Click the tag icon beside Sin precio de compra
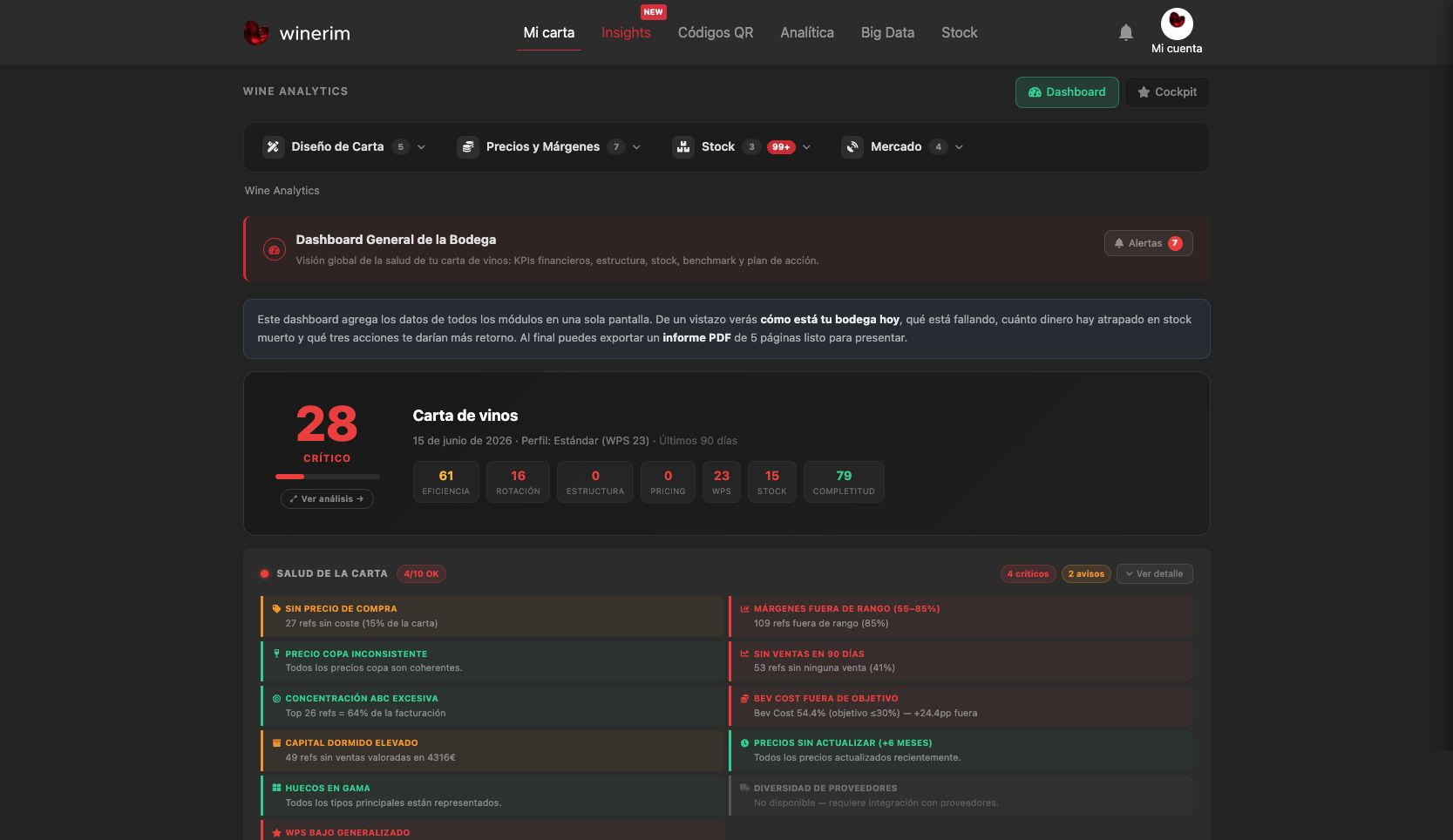 (276, 609)
